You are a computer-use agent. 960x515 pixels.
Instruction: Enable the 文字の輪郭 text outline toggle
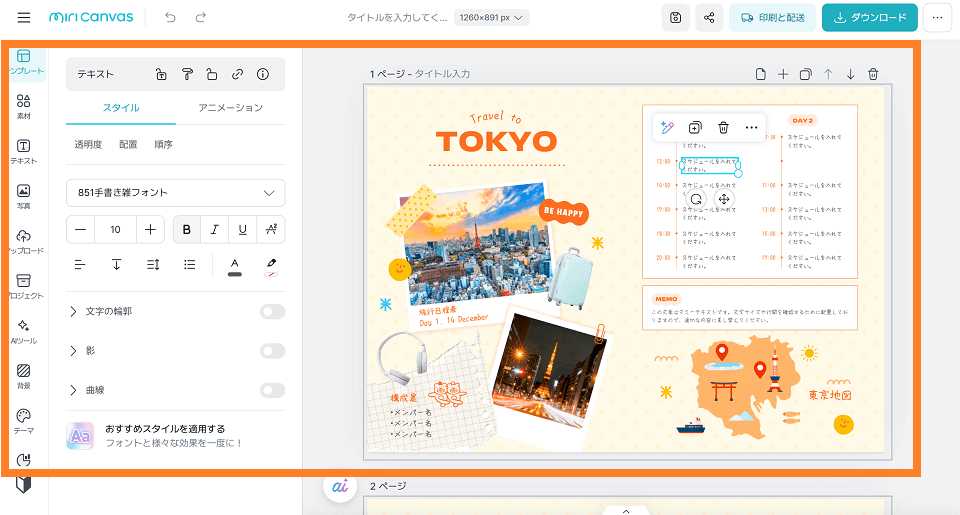[272, 312]
